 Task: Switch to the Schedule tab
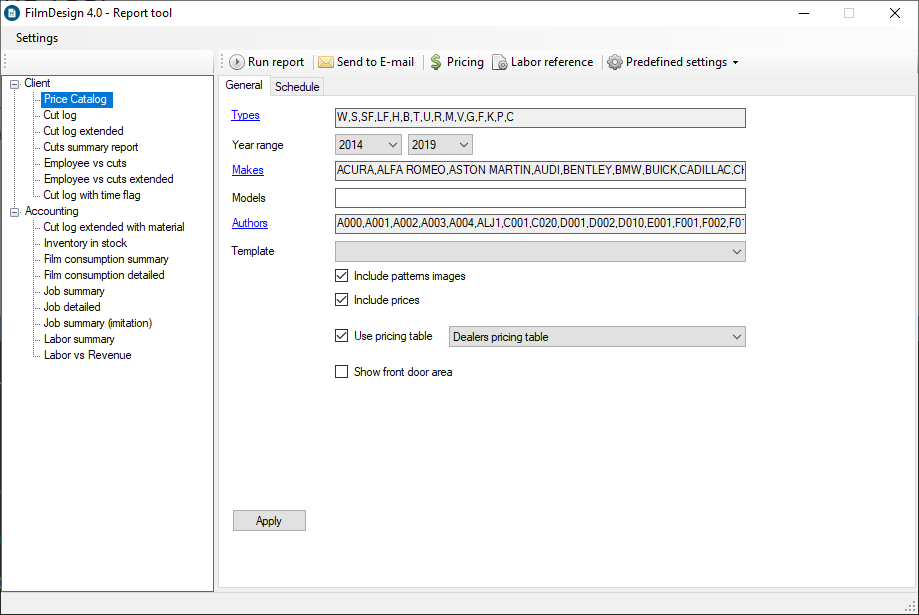(x=297, y=87)
